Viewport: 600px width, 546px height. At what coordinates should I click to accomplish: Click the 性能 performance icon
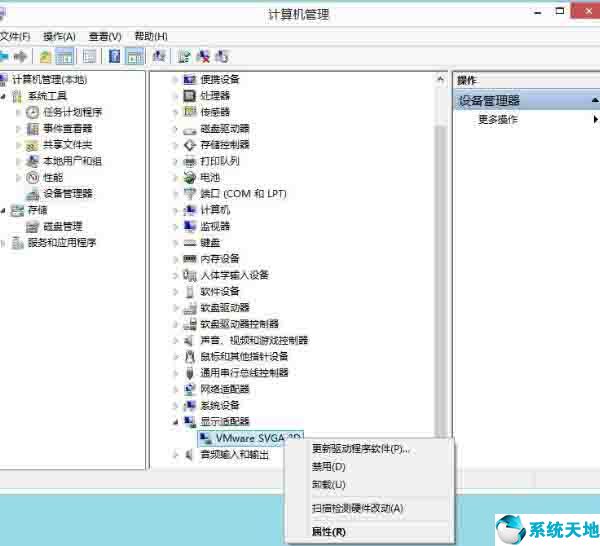click(x=33, y=178)
